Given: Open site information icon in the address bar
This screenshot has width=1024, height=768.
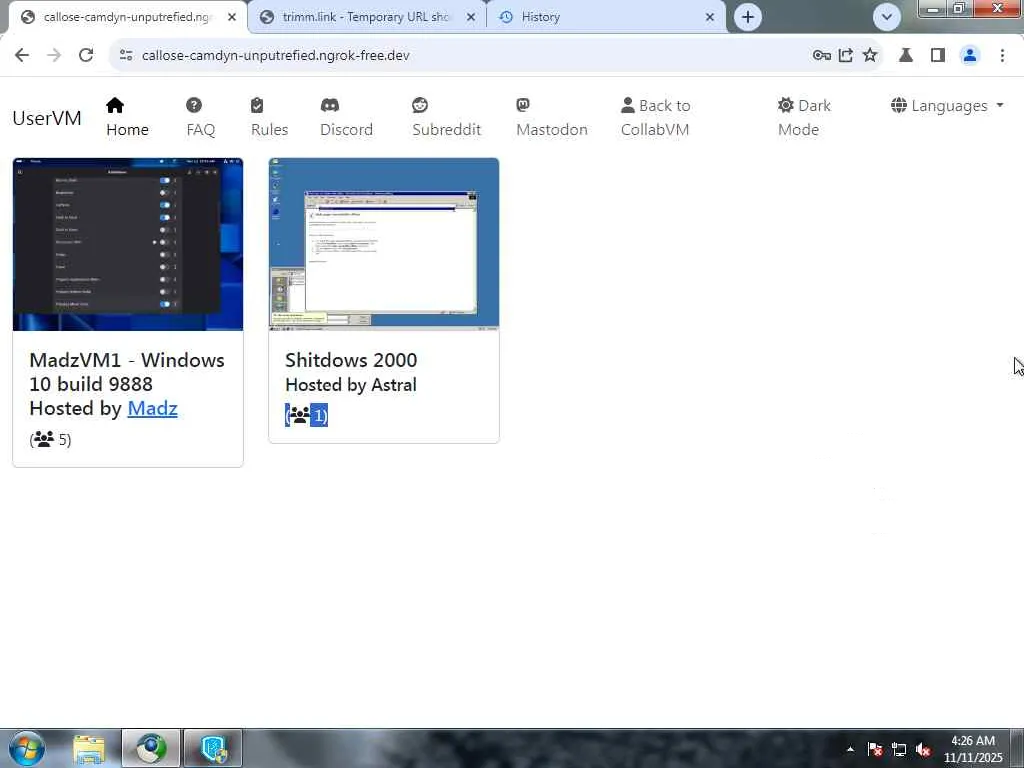Looking at the screenshot, I should (x=126, y=56).
